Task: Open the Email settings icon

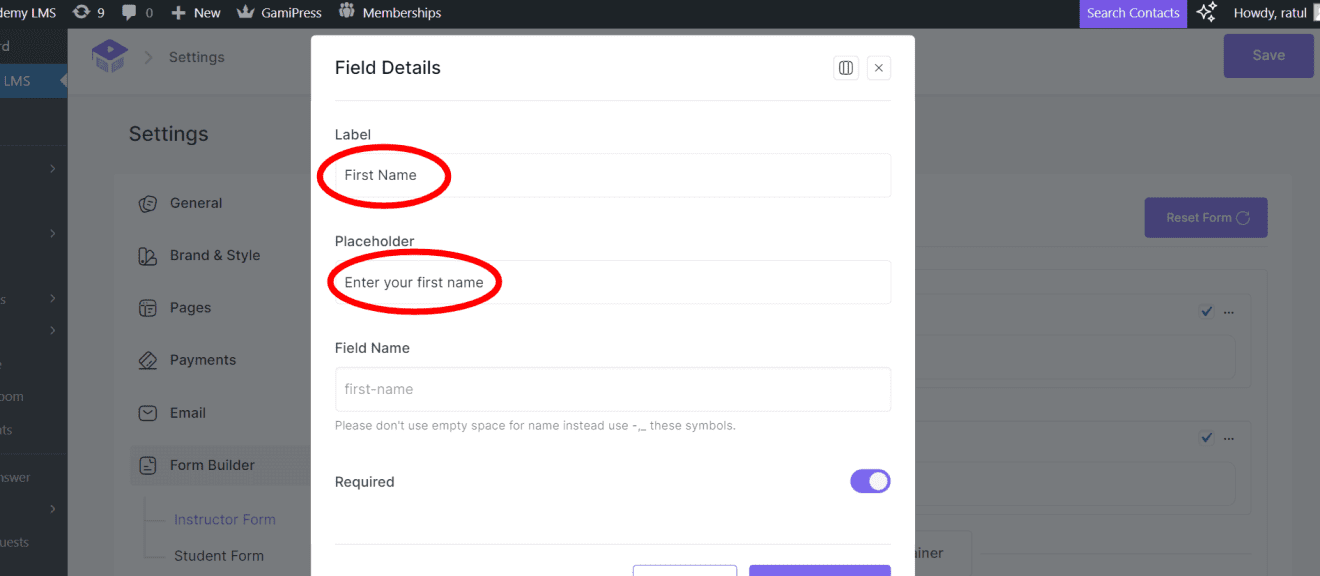Action: pyautogui.click(x=147, y=412)
